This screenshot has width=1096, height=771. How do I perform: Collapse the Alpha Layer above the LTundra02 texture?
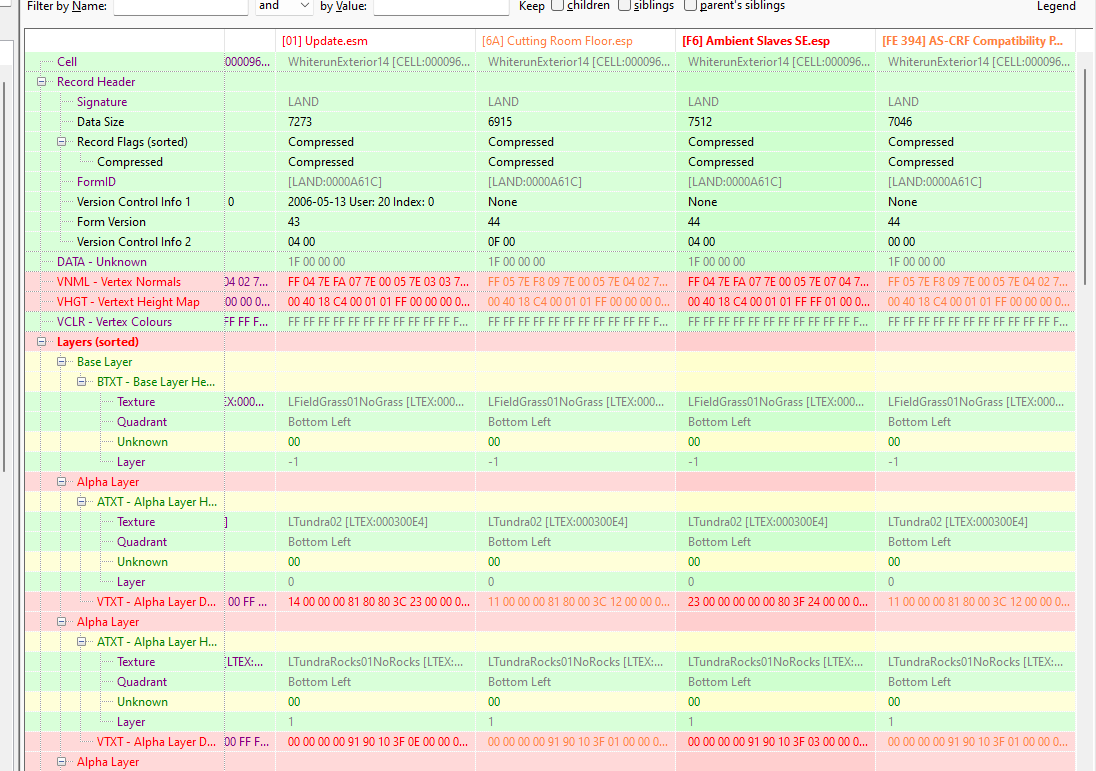[x=62, y=482]
